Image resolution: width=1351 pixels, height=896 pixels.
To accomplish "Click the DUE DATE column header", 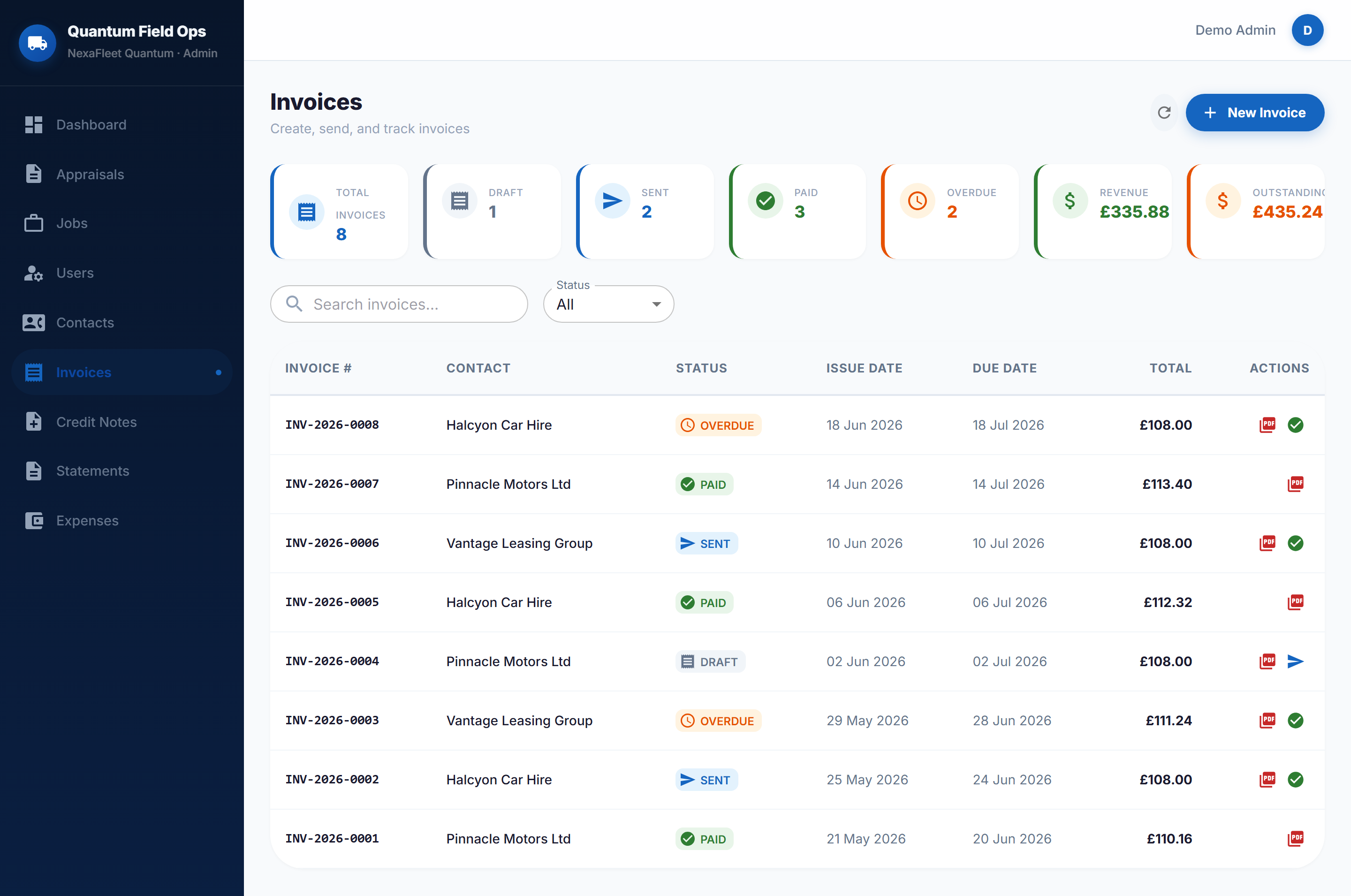I will [1004, 368].
